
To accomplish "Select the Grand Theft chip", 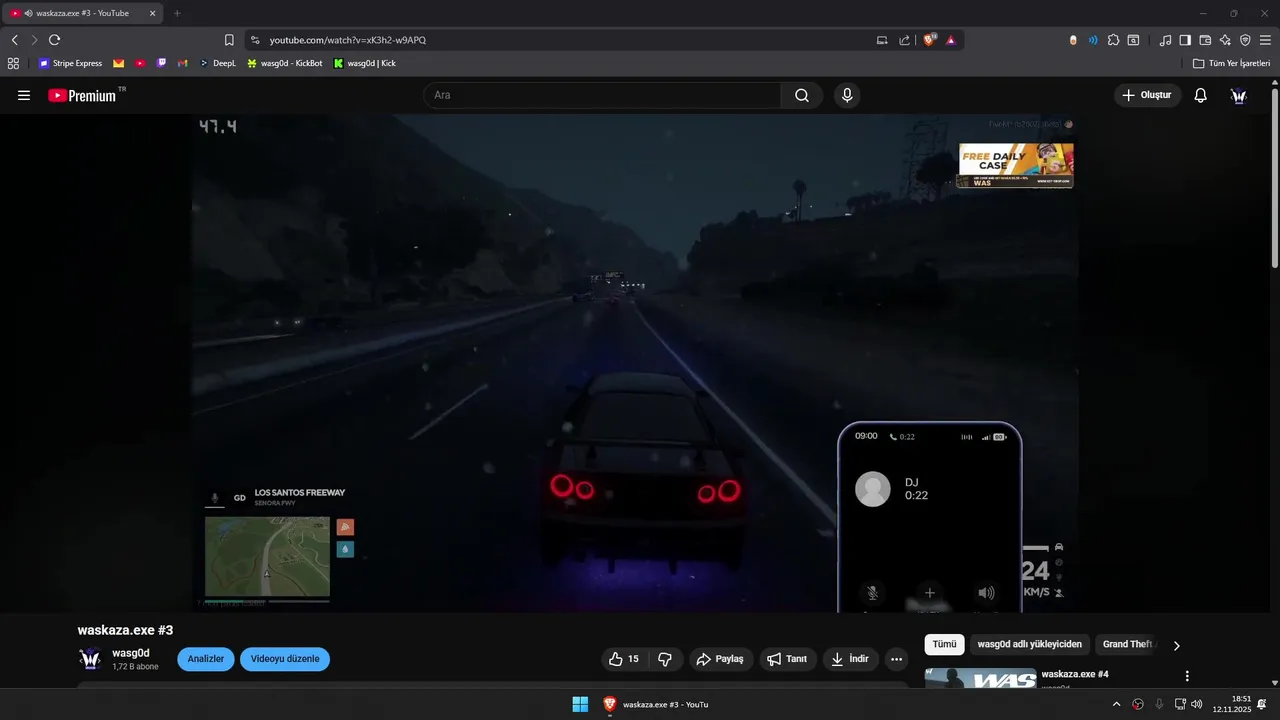I will click(1128, 645).
